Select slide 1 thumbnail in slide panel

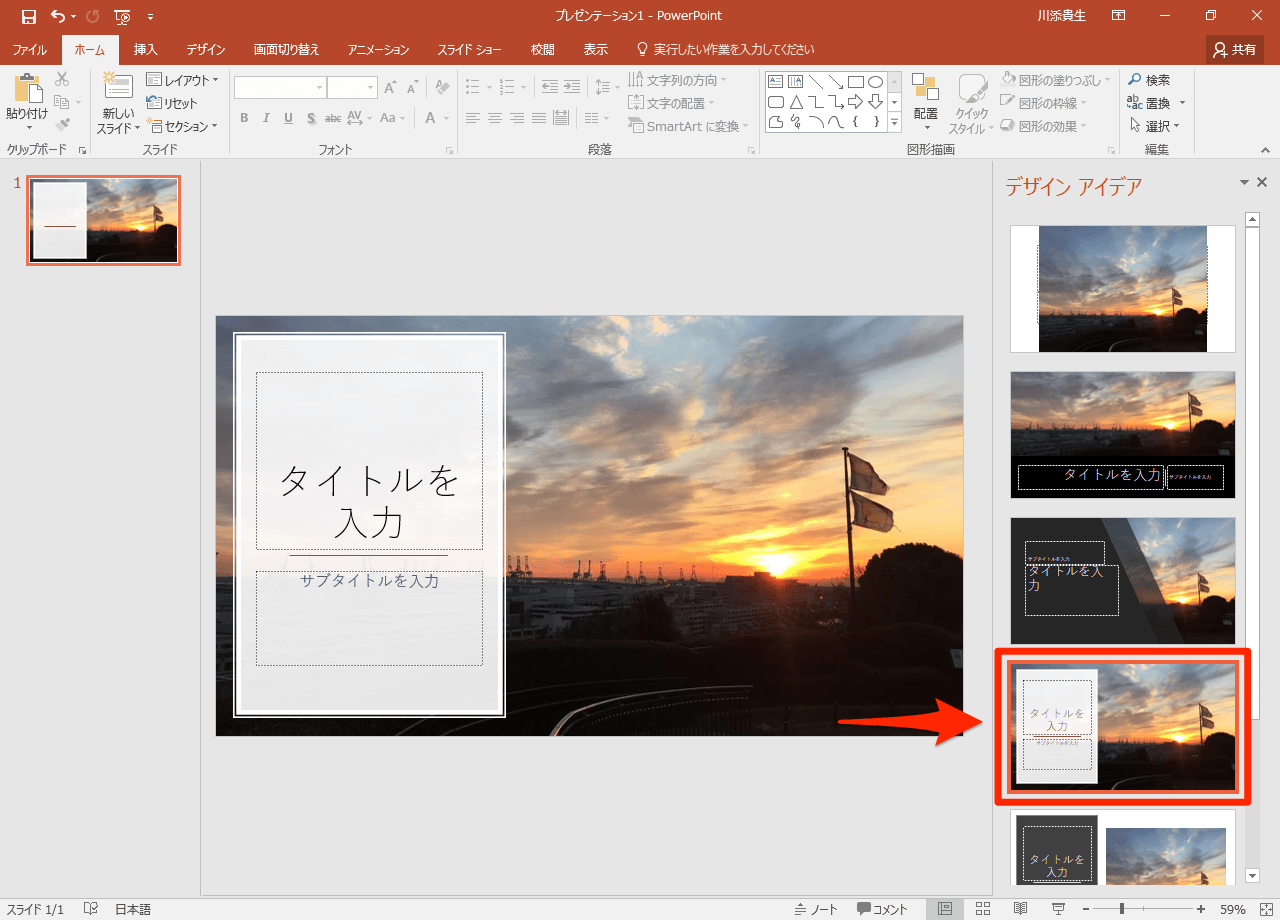pyautogui.click(x=103, y=221)
